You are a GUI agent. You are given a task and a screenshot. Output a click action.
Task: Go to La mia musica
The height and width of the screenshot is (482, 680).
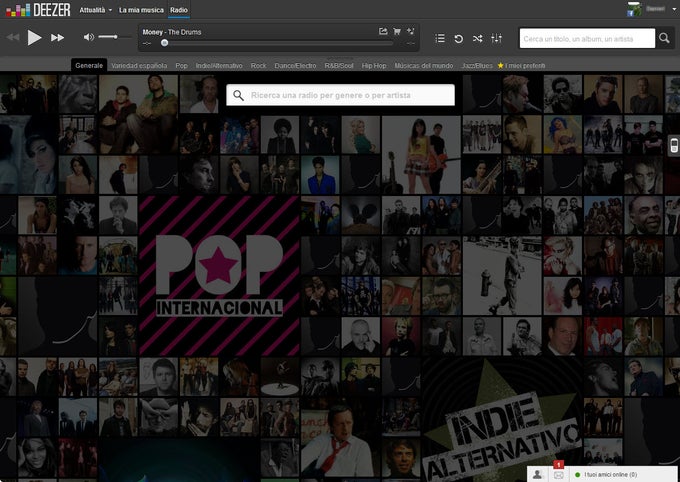[141, 10]
